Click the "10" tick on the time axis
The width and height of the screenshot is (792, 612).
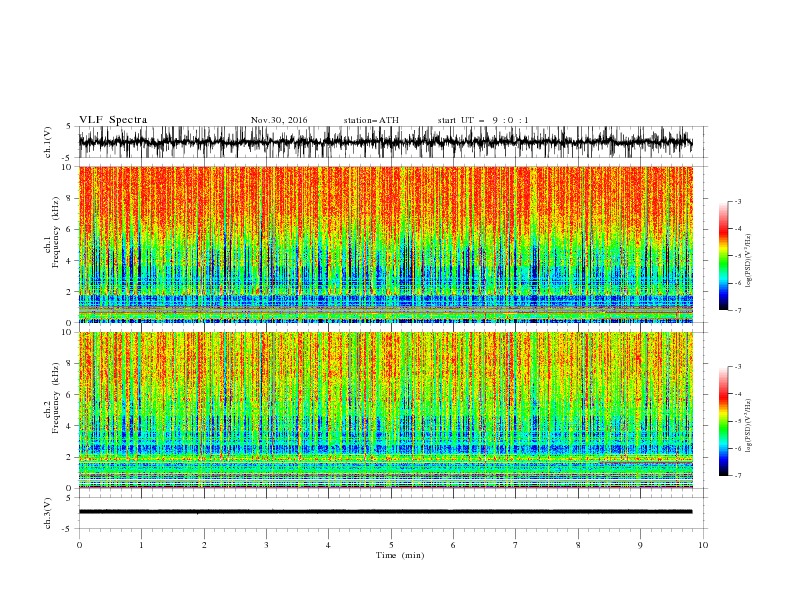[703, 545]
